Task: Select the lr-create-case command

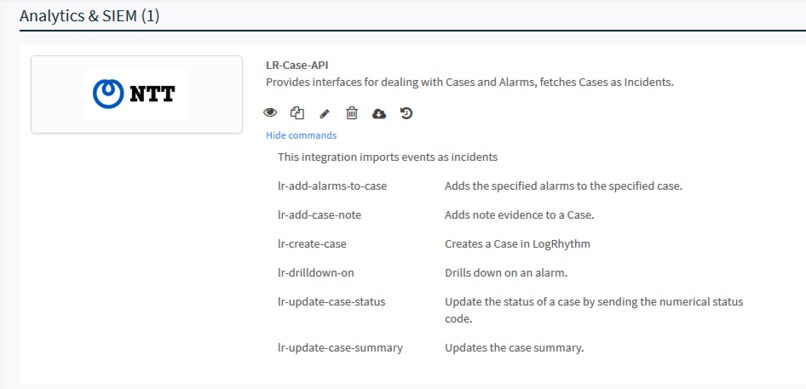Action: pos(312,244)
